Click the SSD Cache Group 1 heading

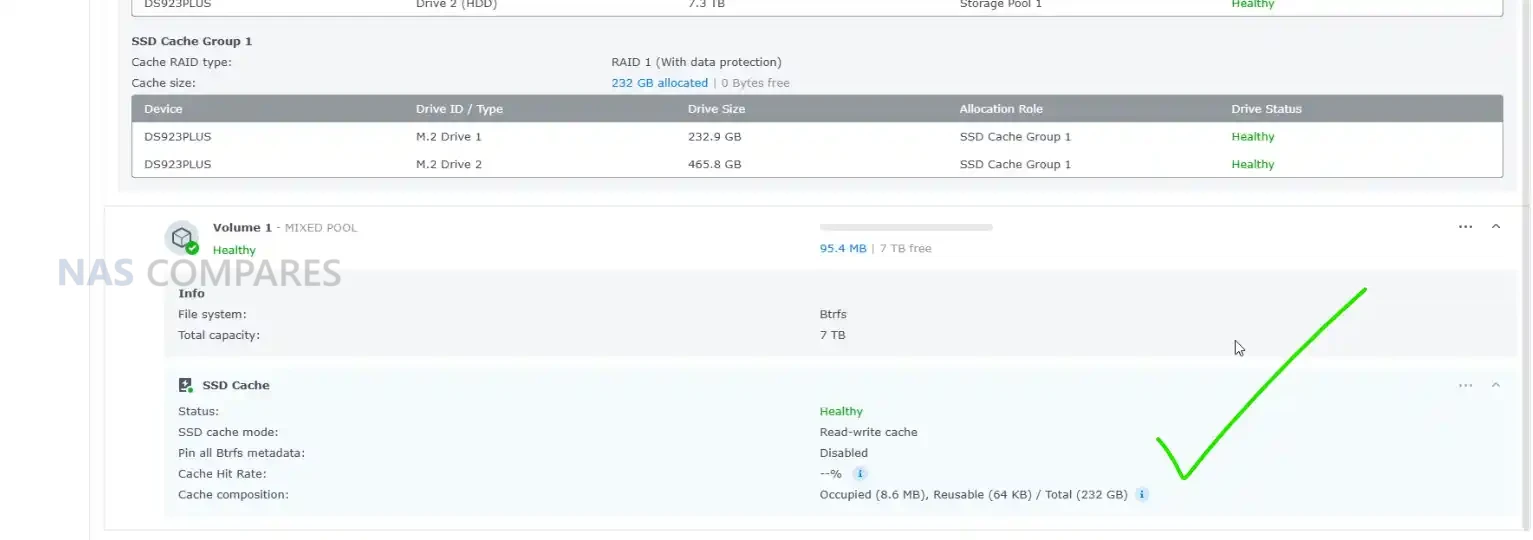[x=192, y=41]
